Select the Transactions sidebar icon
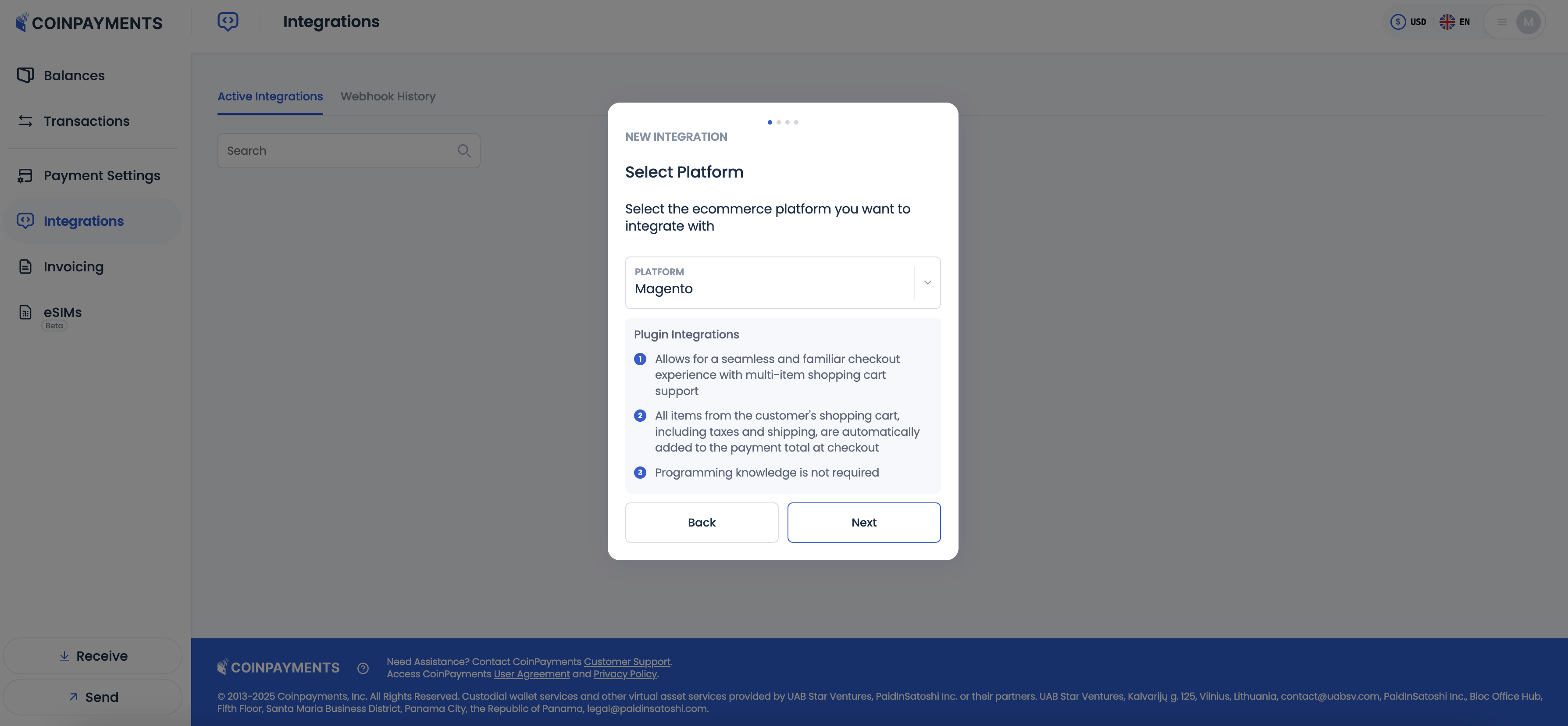The image size is (1568, 726). click(25, 121)
